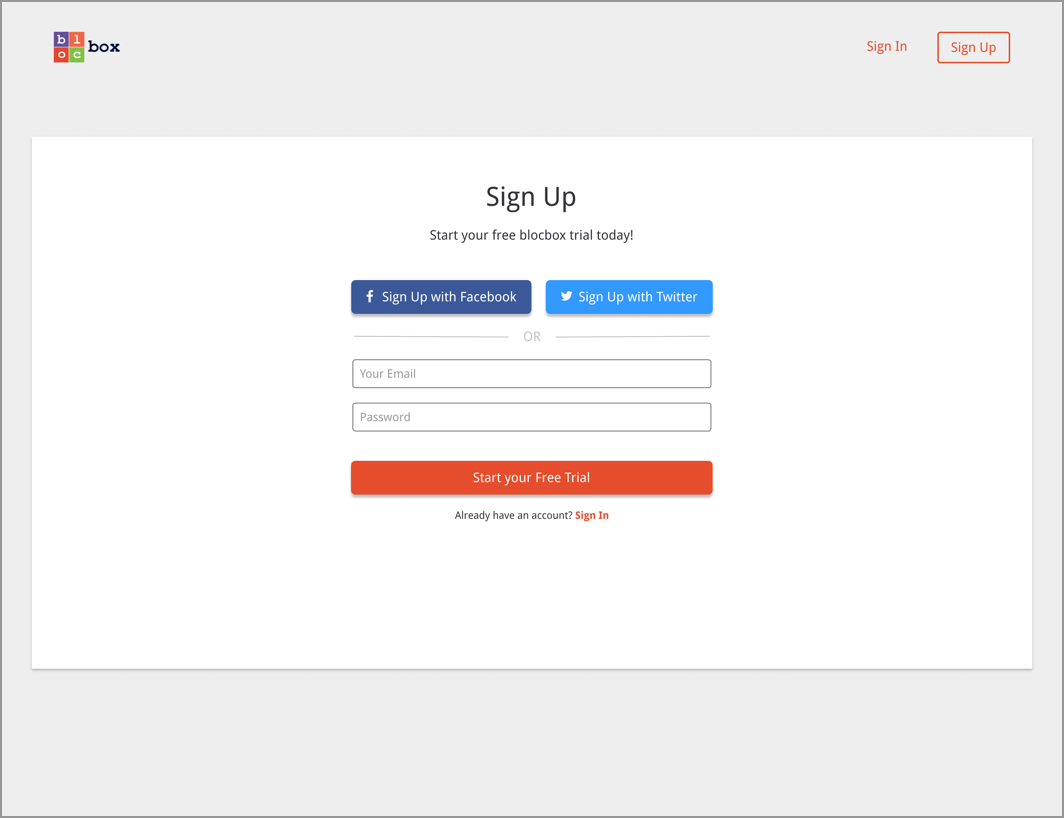Focus the Password field
Screen dimensions: 1064x818
(531, 417)
